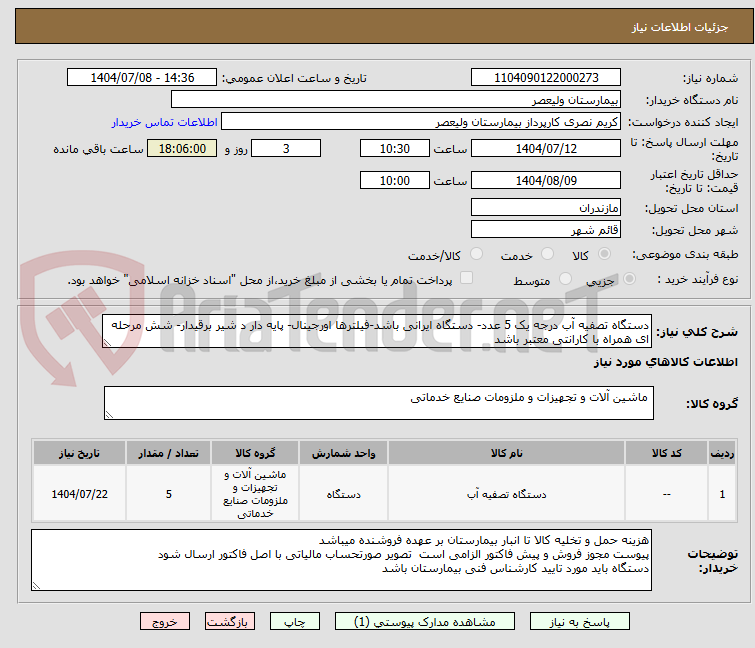The width and height of the screenshot is (755, 648).
Task: Click the response deadline date 1404/07/12 field
Action: (545, 148)
